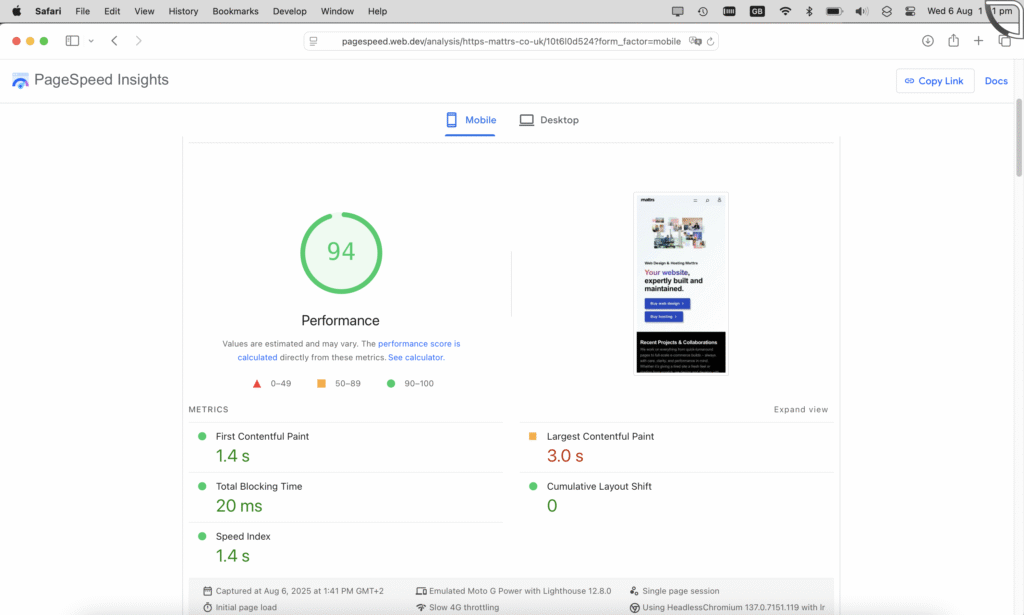Click the page reader icon in address bar
The height and width of the screenshot is (615, 1024).
[313, 41]
